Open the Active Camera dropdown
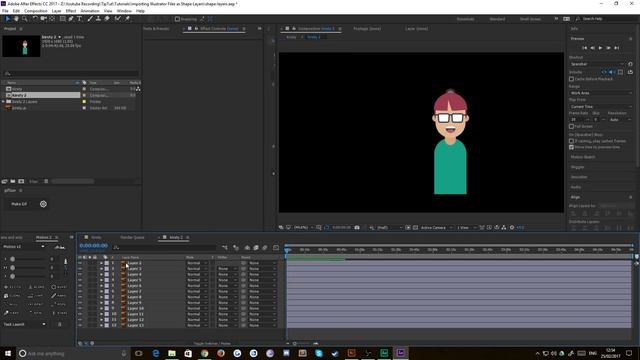640x360 pixels. point(436,227)
